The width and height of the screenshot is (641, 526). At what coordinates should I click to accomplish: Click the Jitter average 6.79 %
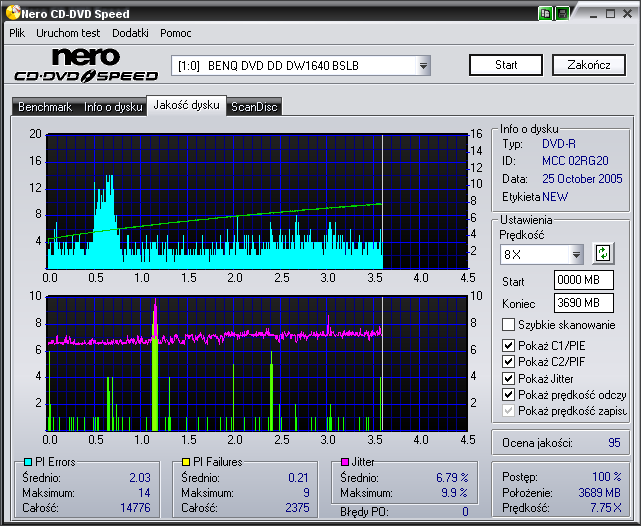[x=452, y=477]
